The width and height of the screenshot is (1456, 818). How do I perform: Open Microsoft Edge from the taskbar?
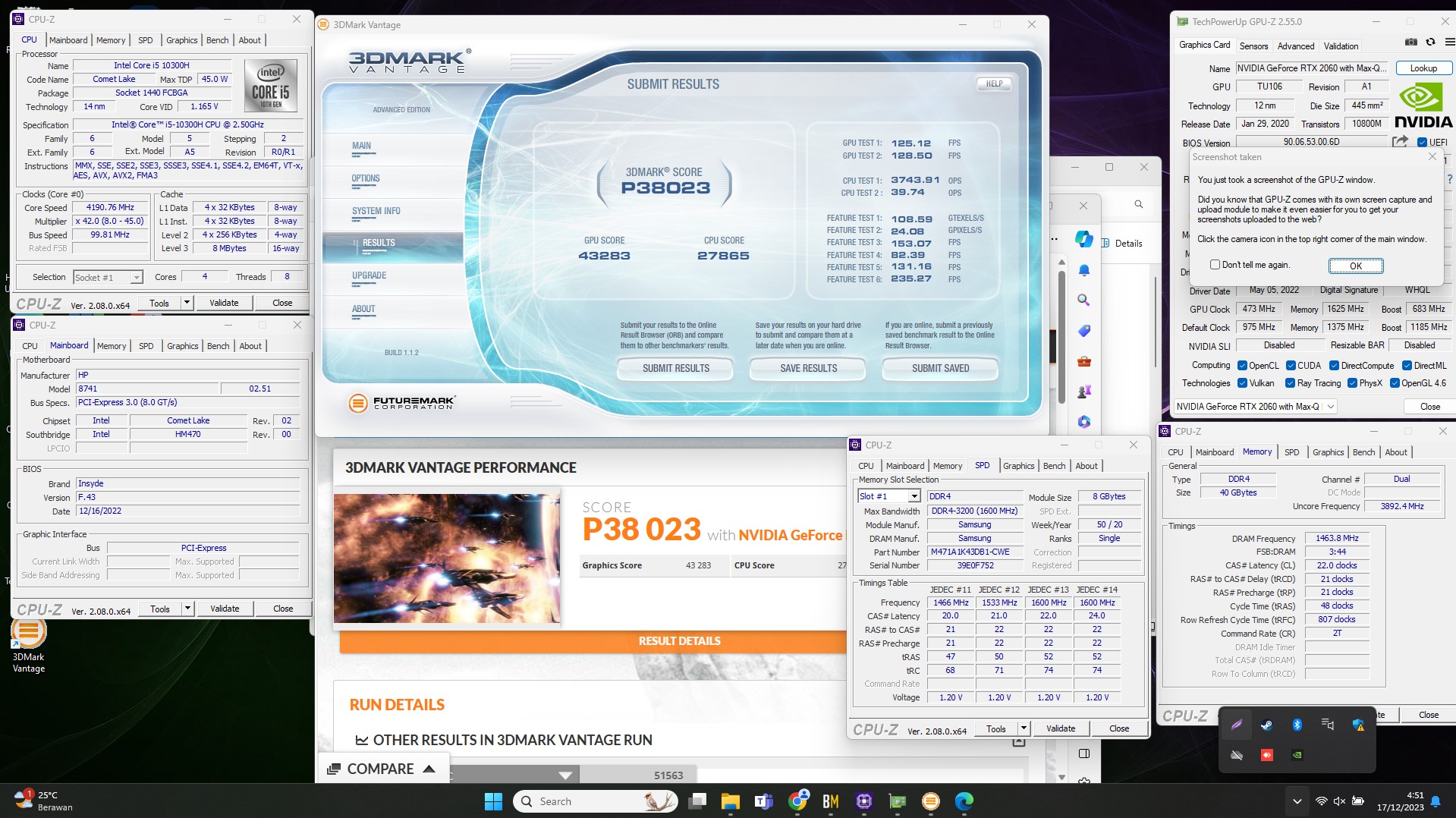click(x=964, y=801)
